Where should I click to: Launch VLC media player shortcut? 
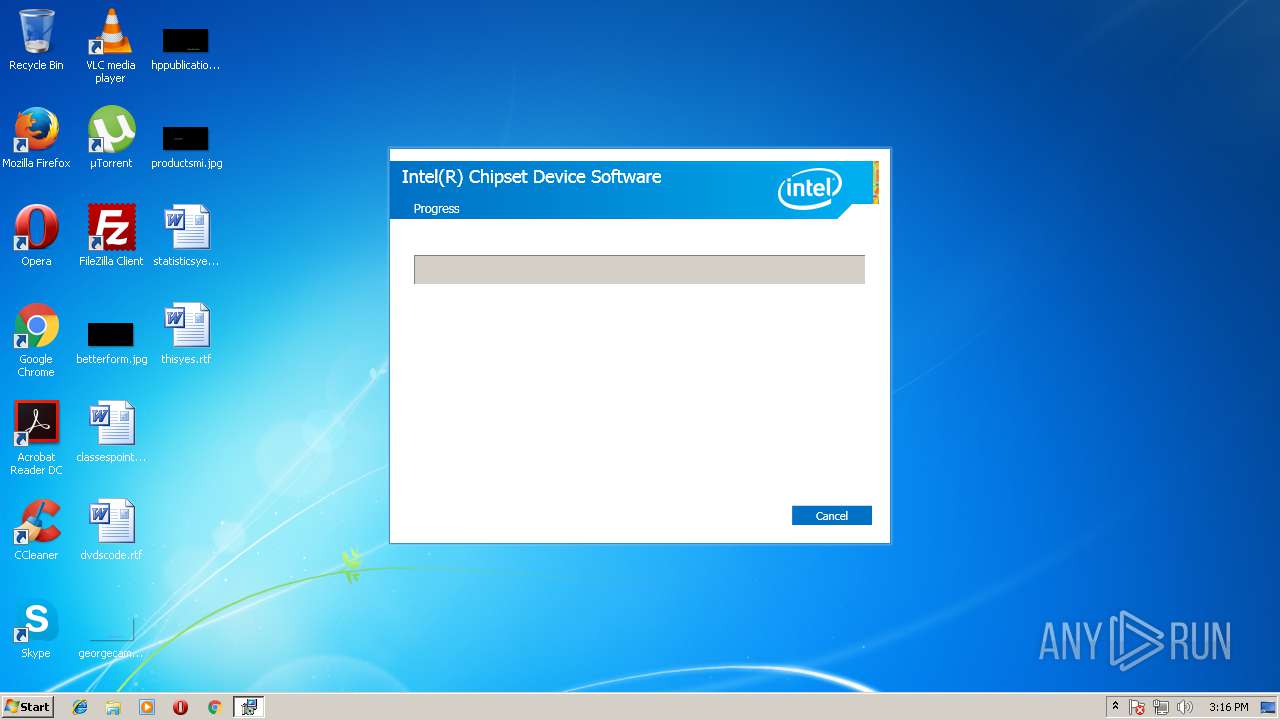pyautogui.click(x=110, y=46)
